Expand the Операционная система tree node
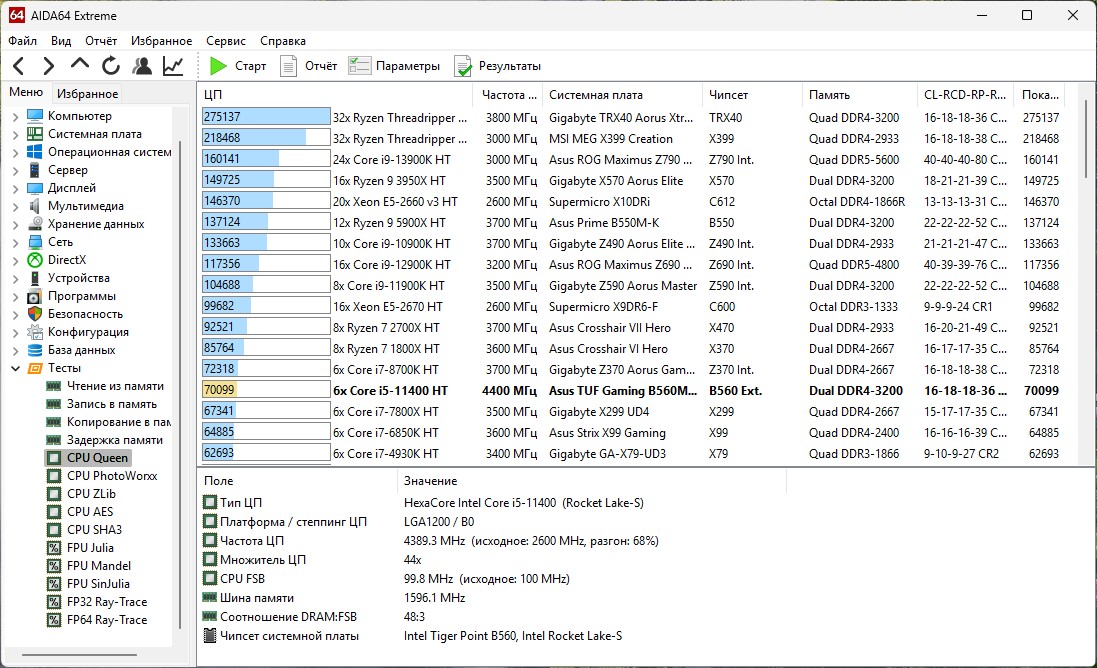This screenshot has height=668, width=1097. tap(15, 152)
